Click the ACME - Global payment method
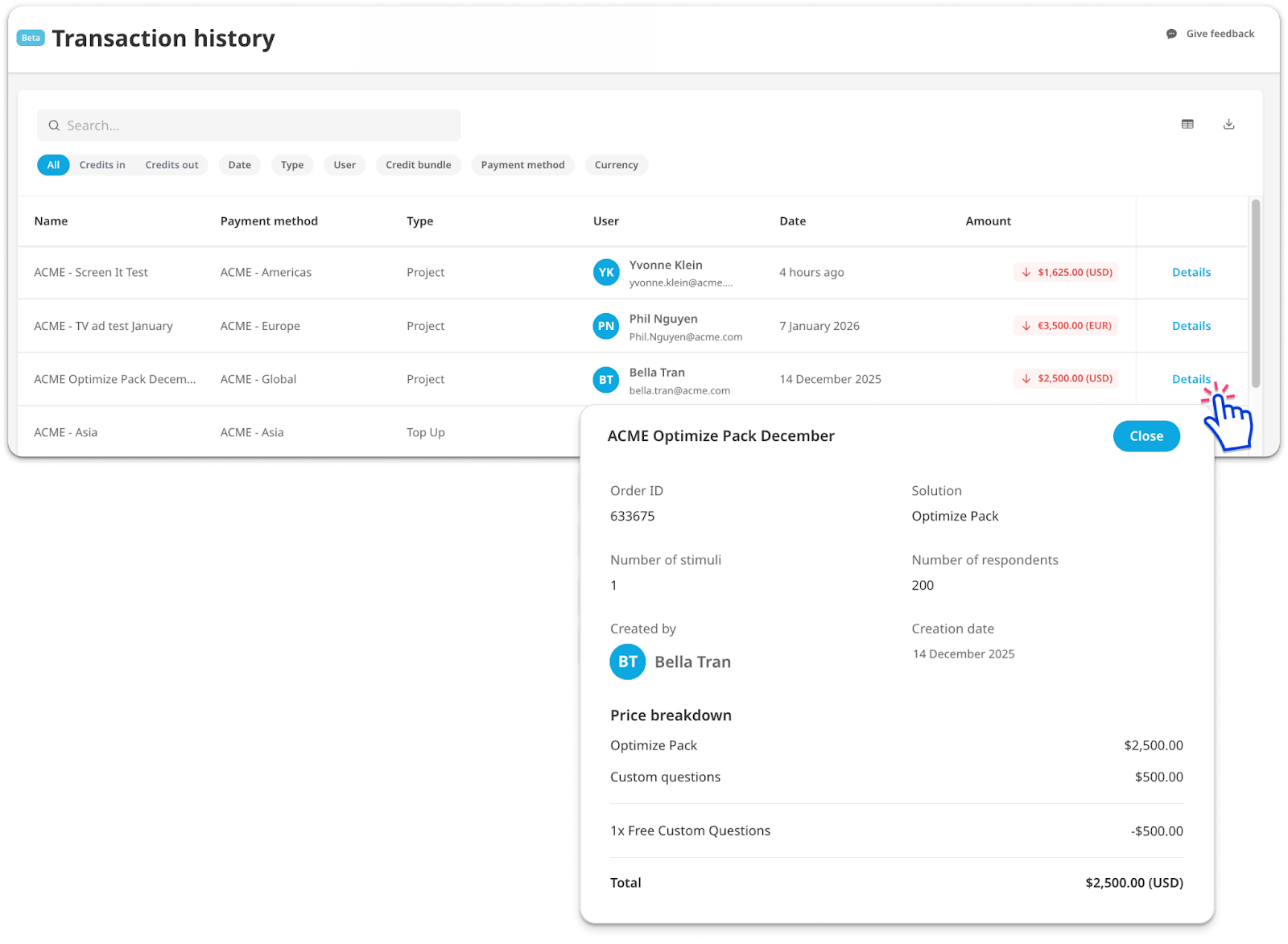Screen dimensions: 1288x944 pos(258,379)
